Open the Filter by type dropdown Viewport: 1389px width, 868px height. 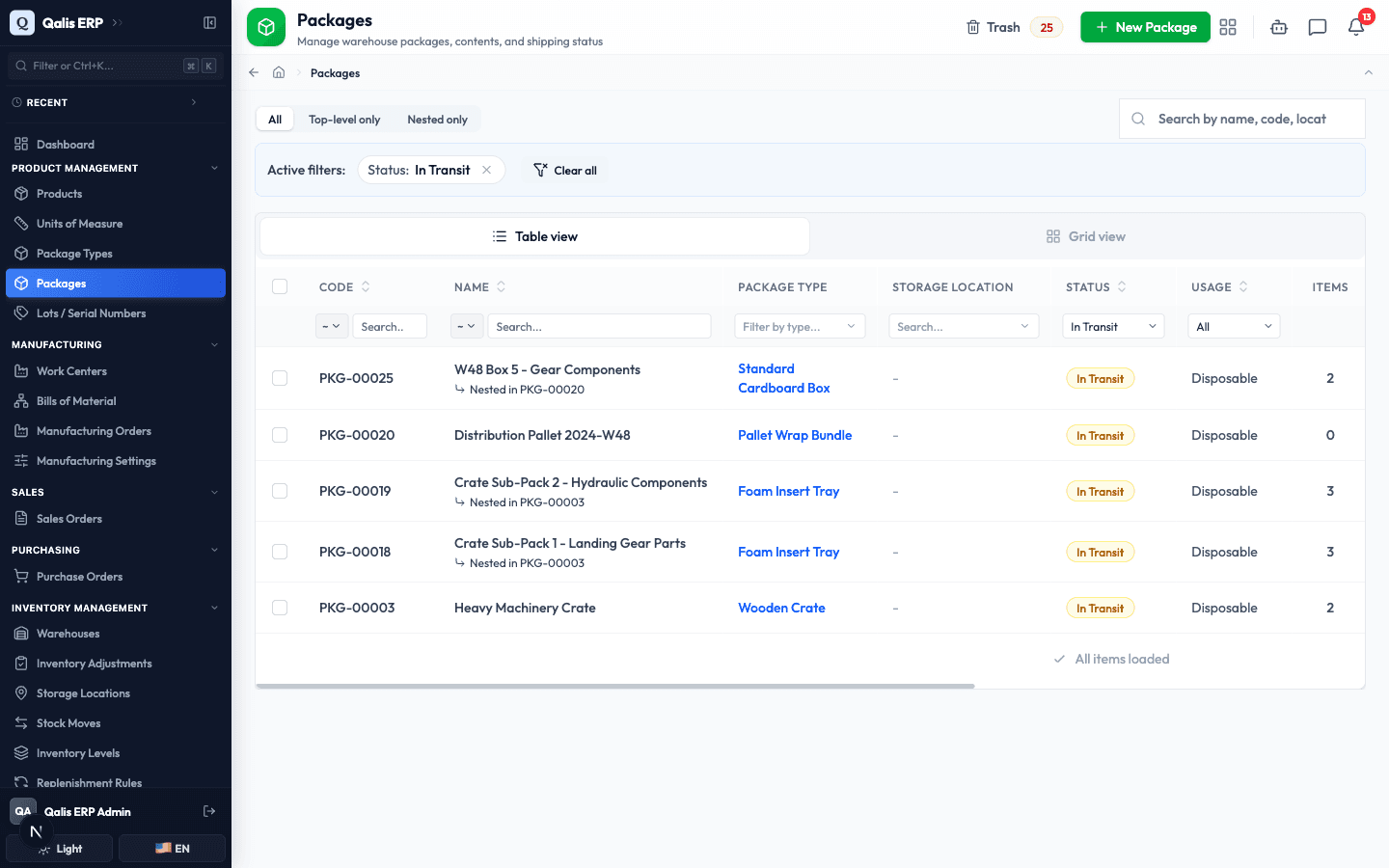[800, 326]
